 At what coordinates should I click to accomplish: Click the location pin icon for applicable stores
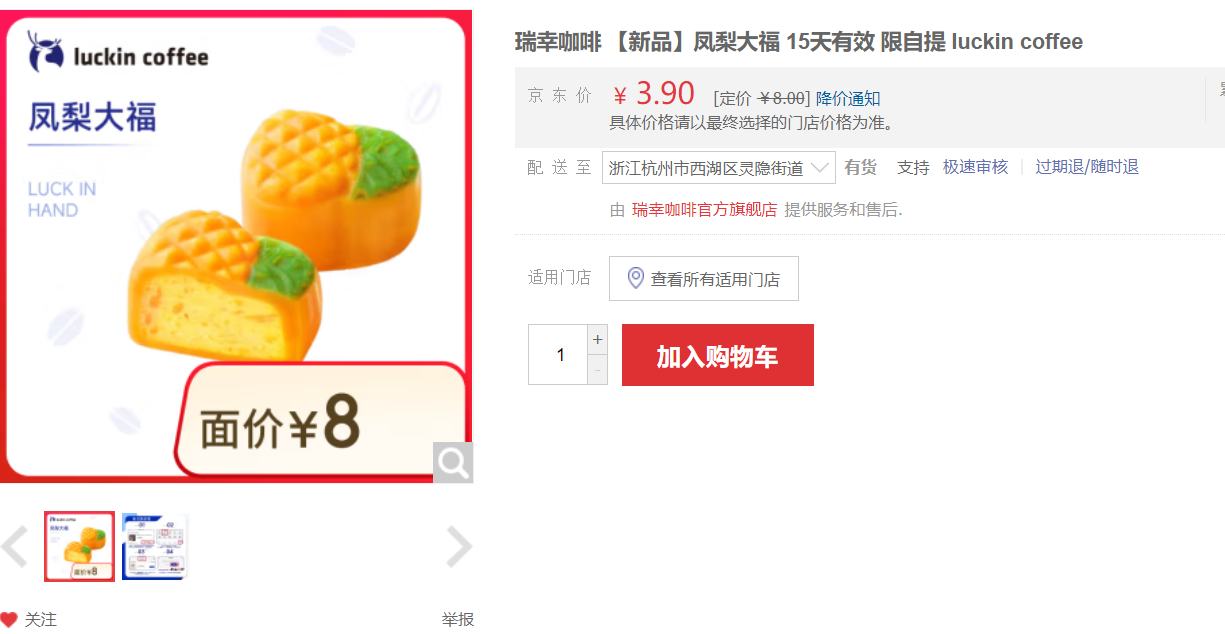635,278
